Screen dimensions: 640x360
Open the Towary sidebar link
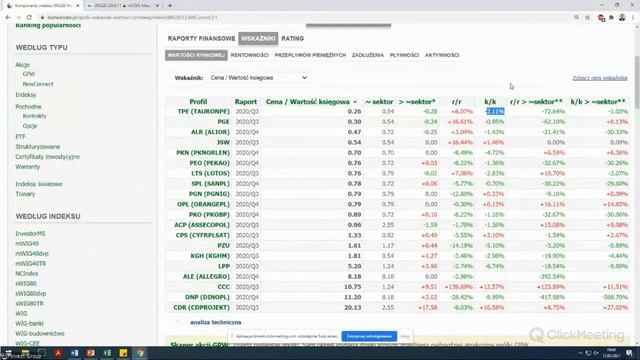pos(25,194)
